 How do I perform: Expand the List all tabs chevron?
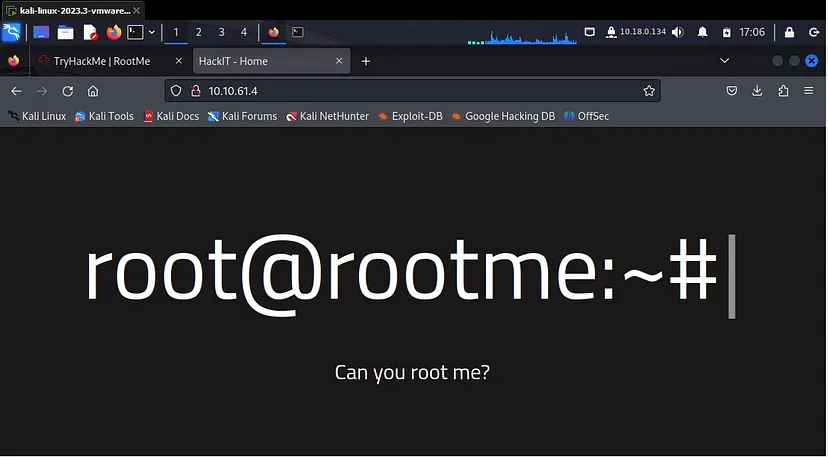(724, 61)
